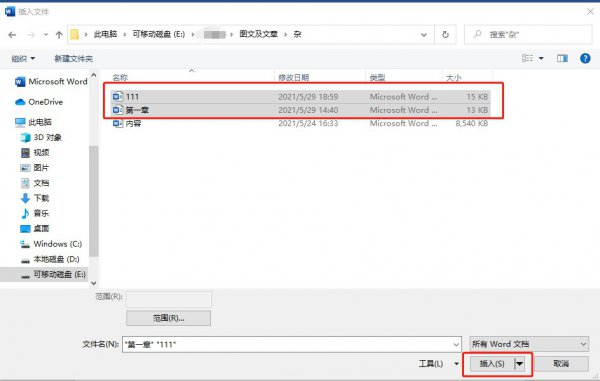Select OneDrive in navigation pane

tap(39, 102)
